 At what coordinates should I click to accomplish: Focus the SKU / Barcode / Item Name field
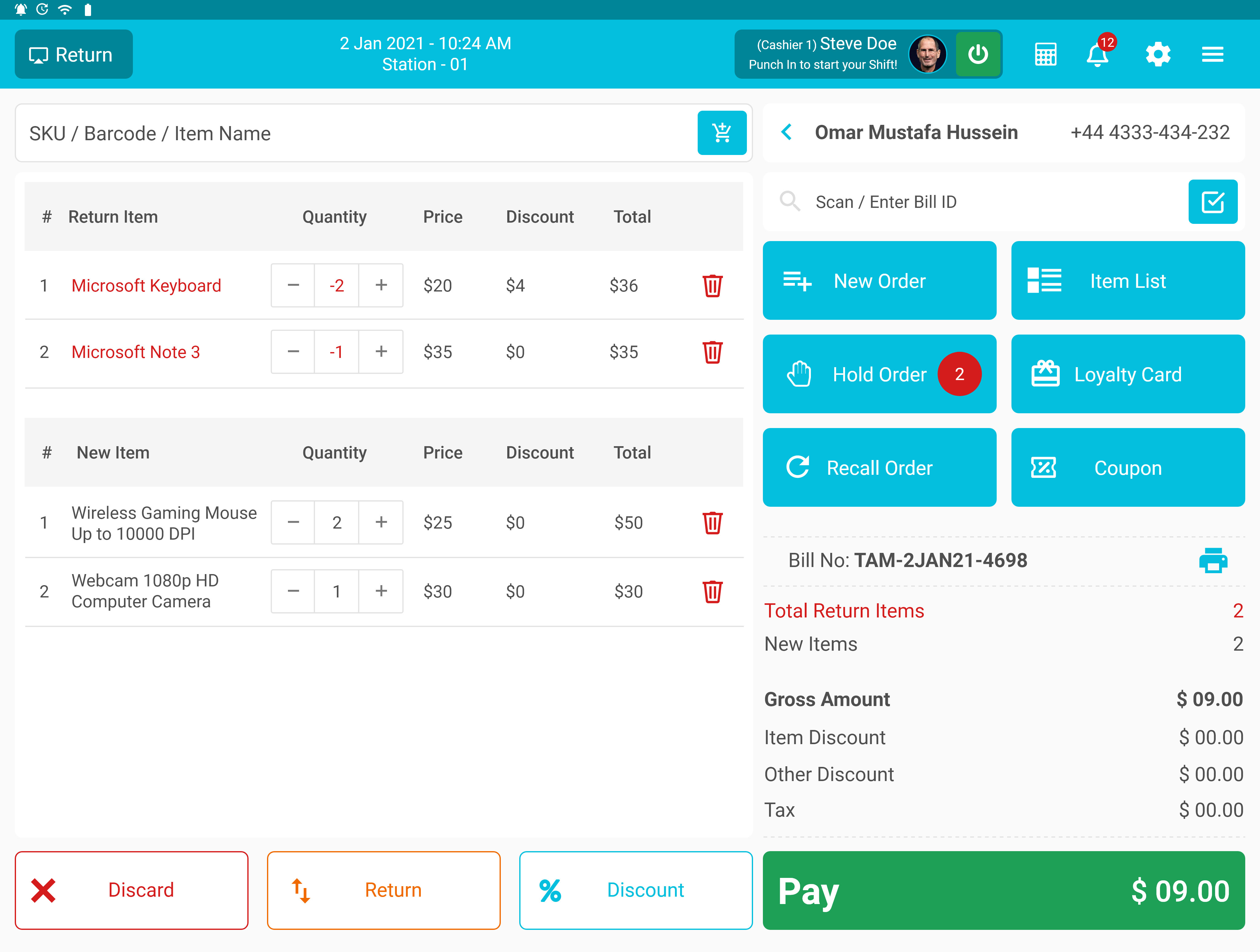click(353, 133)
